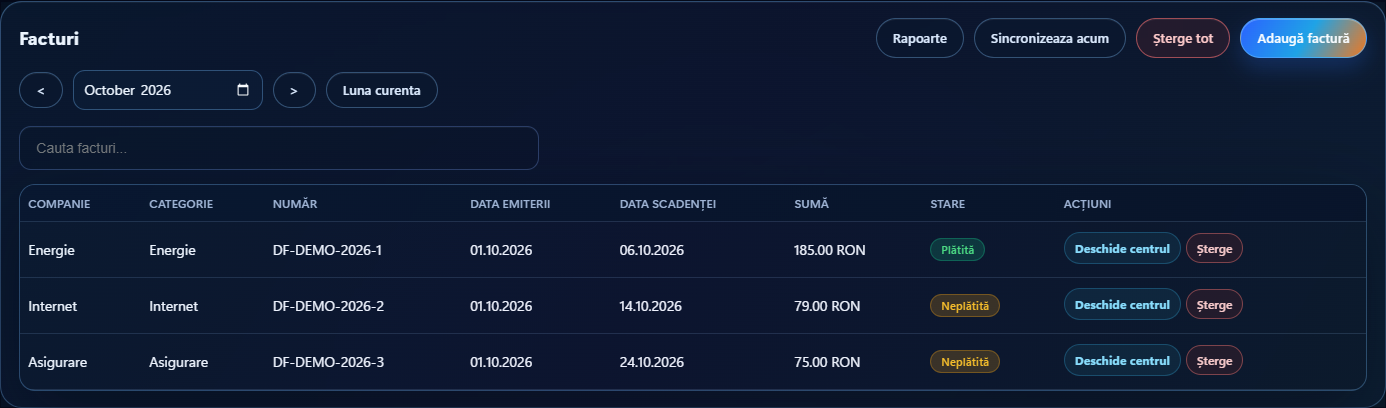
Task: Click the NUMĂR column header
Action: tap(295, 204)
